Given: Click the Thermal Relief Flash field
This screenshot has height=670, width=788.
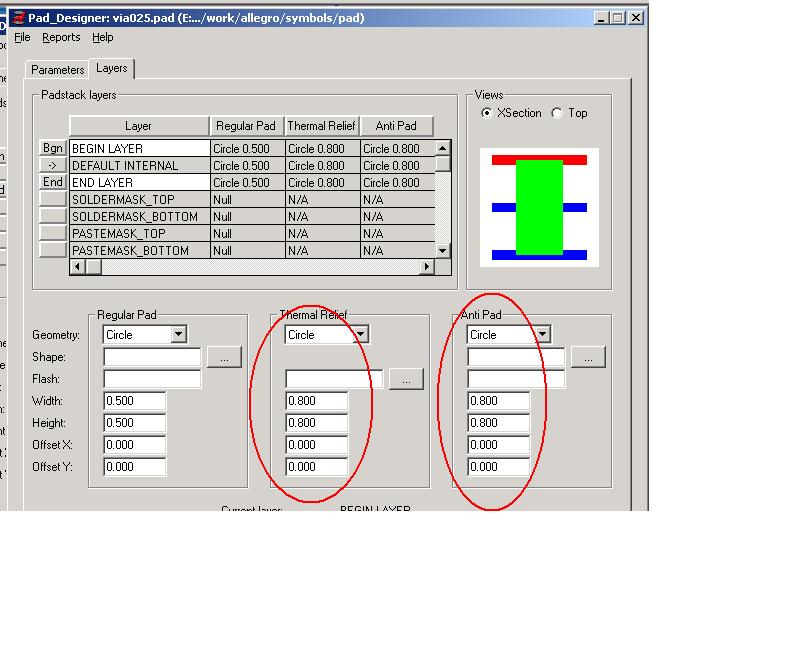Looking at the screenshot, I should pos(334,379).
